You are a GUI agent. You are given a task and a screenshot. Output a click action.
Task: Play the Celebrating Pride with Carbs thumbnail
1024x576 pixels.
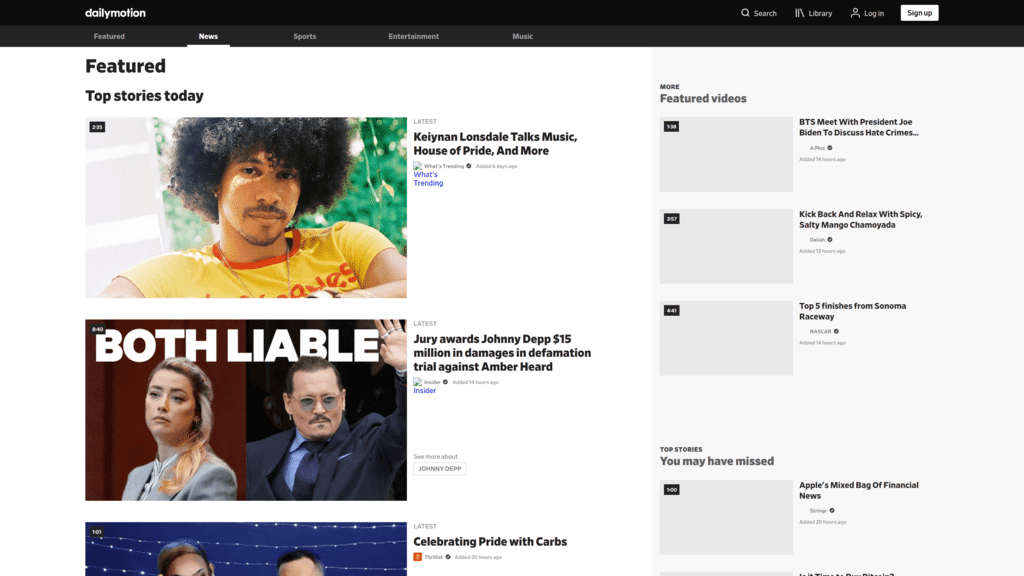pyautogui.click(x=246, y=549)
